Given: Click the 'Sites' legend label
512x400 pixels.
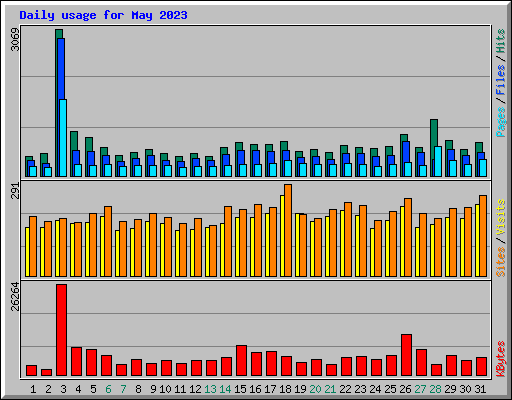Looking at the screenshot, I should (x=500, y=262).
